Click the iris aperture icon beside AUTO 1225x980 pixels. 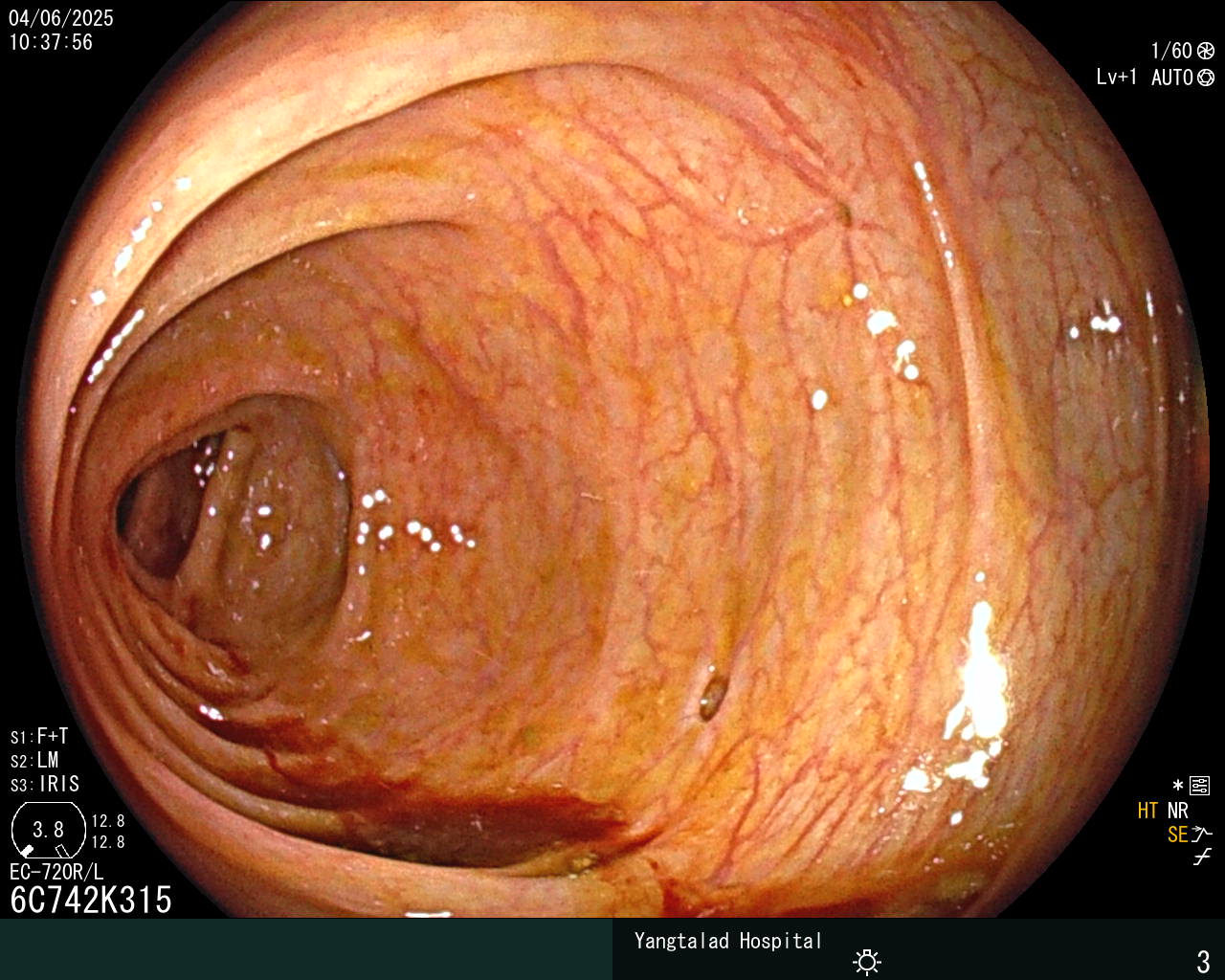[1206, 78]
